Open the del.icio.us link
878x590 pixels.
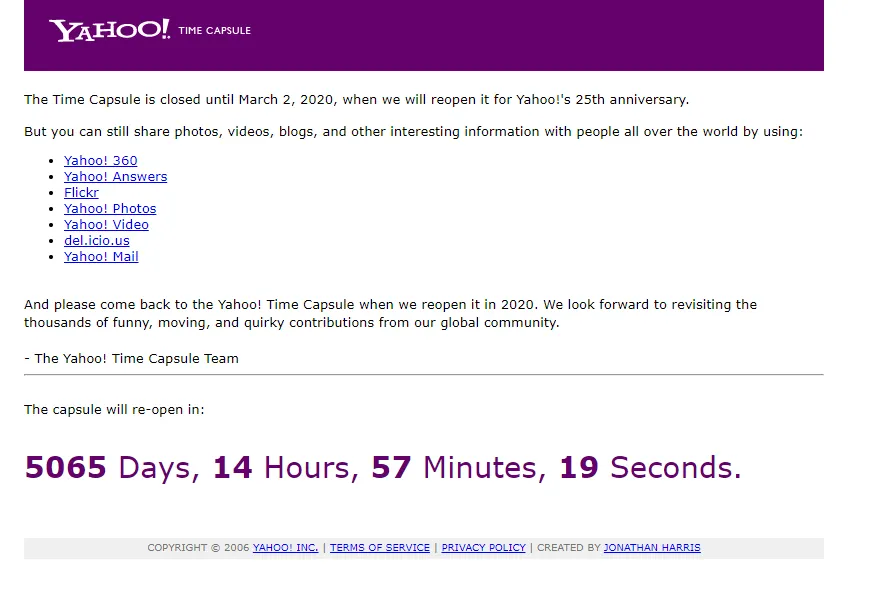click(x=97, y=241)
